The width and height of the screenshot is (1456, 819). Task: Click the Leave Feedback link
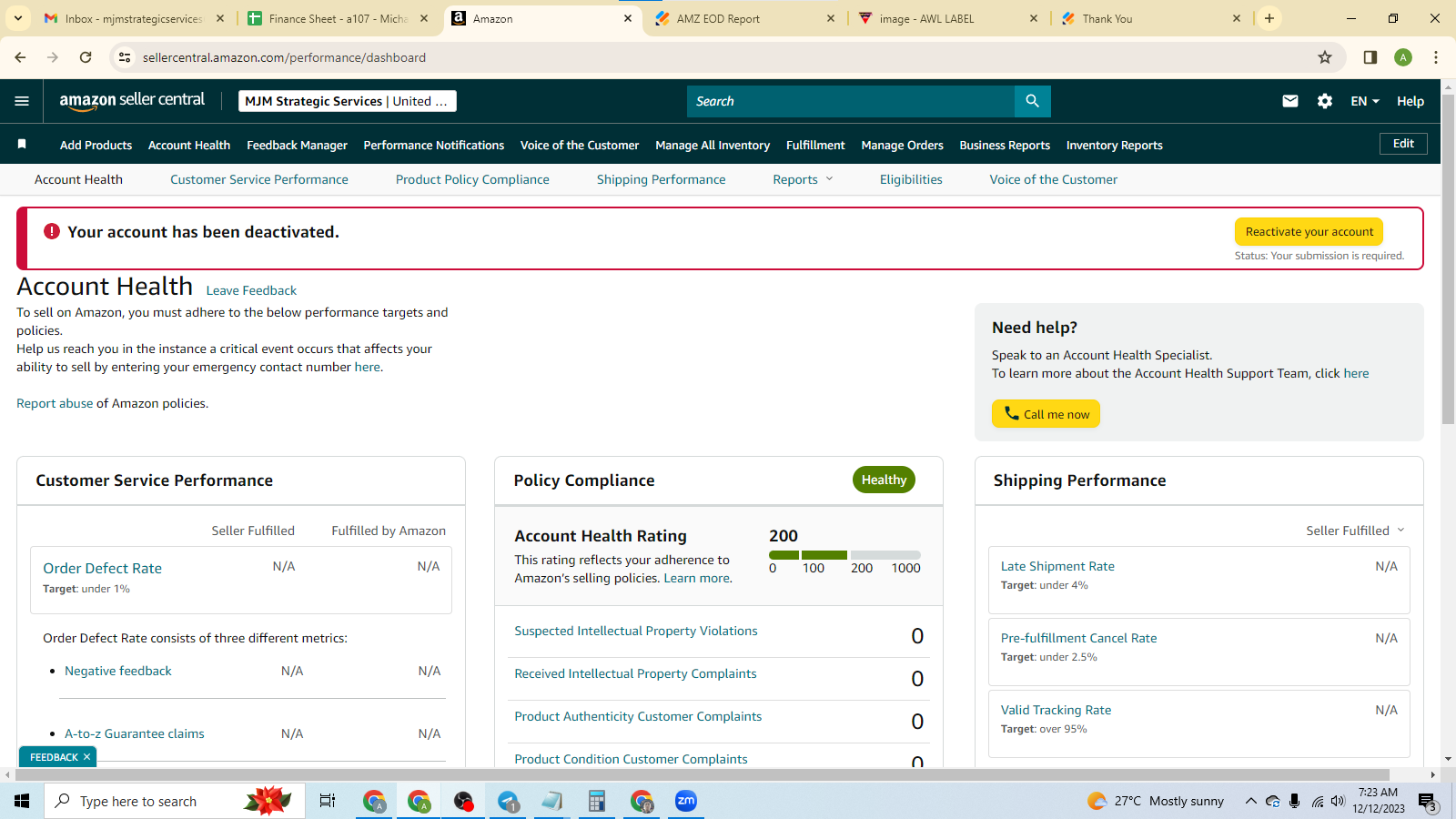[251, 290]
